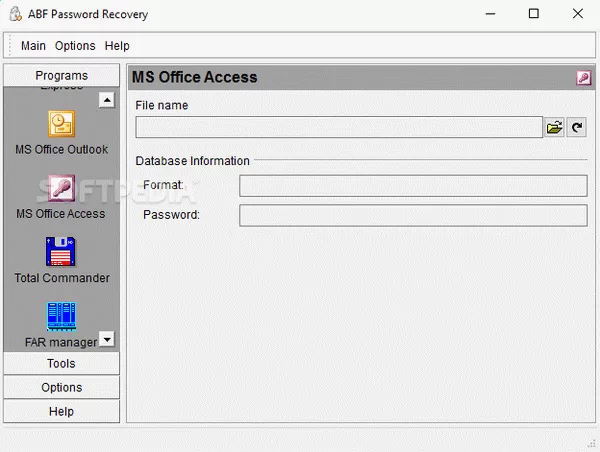Click the ABF Password Recovery title icon

pyautogui.click(x=15, y=14)
